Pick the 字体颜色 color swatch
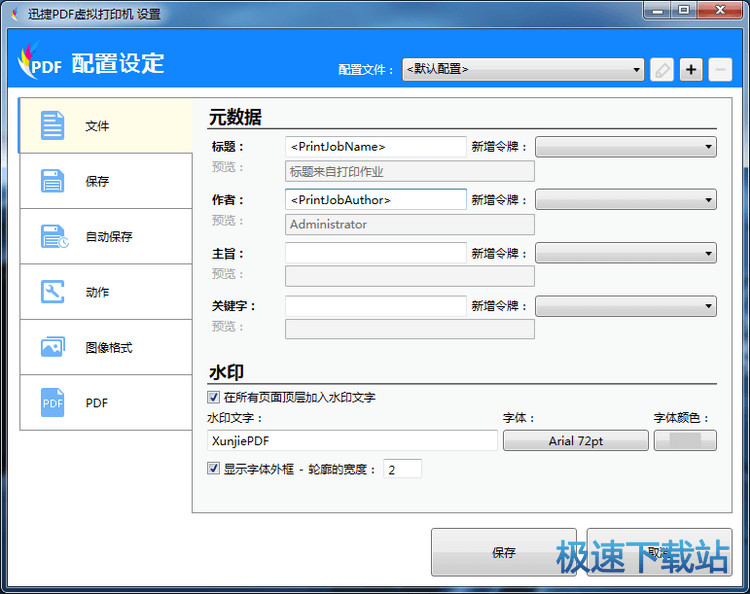The width and height of the screenshot is (750, 594). [685, 440]
